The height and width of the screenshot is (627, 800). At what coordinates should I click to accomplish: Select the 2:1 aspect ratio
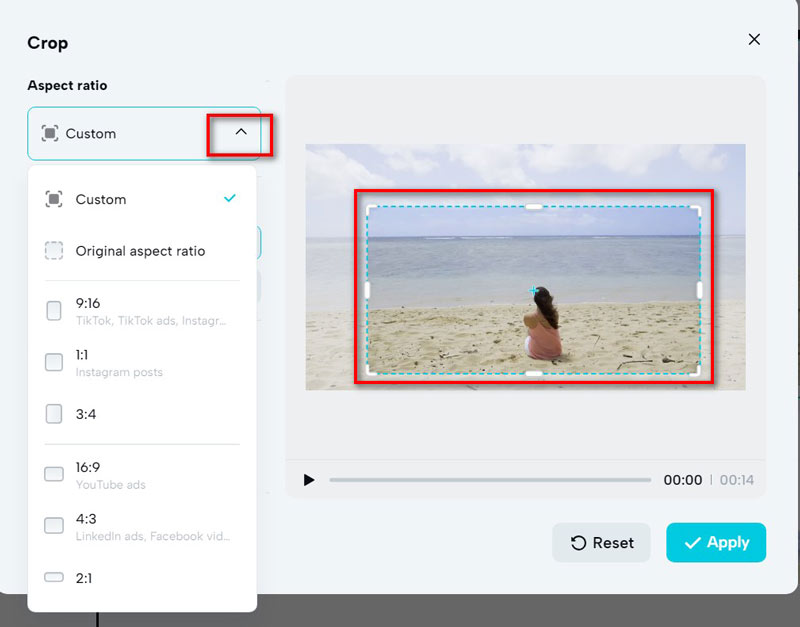tap(142, 578)
